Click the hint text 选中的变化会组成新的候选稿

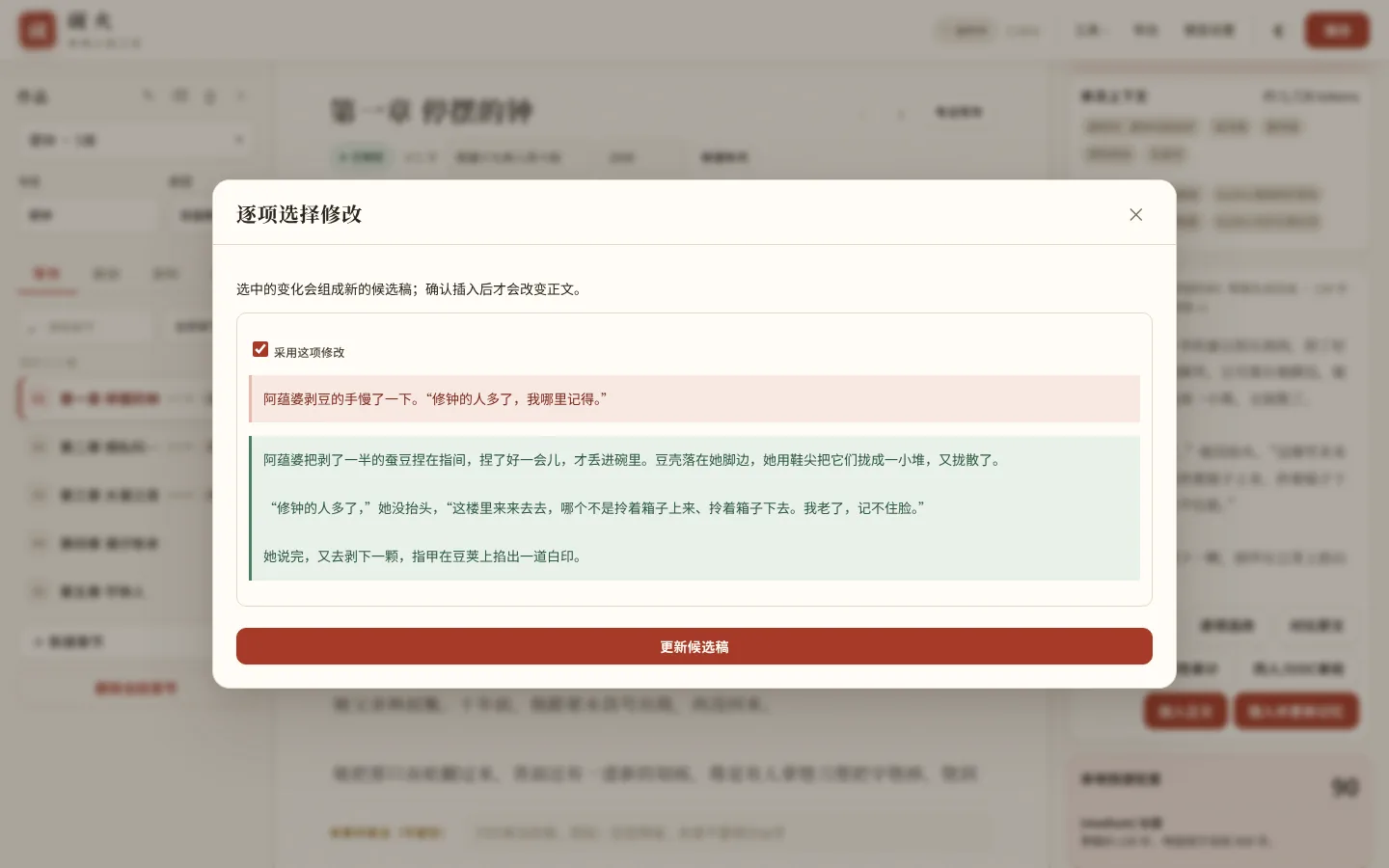[x=412, y=289]
